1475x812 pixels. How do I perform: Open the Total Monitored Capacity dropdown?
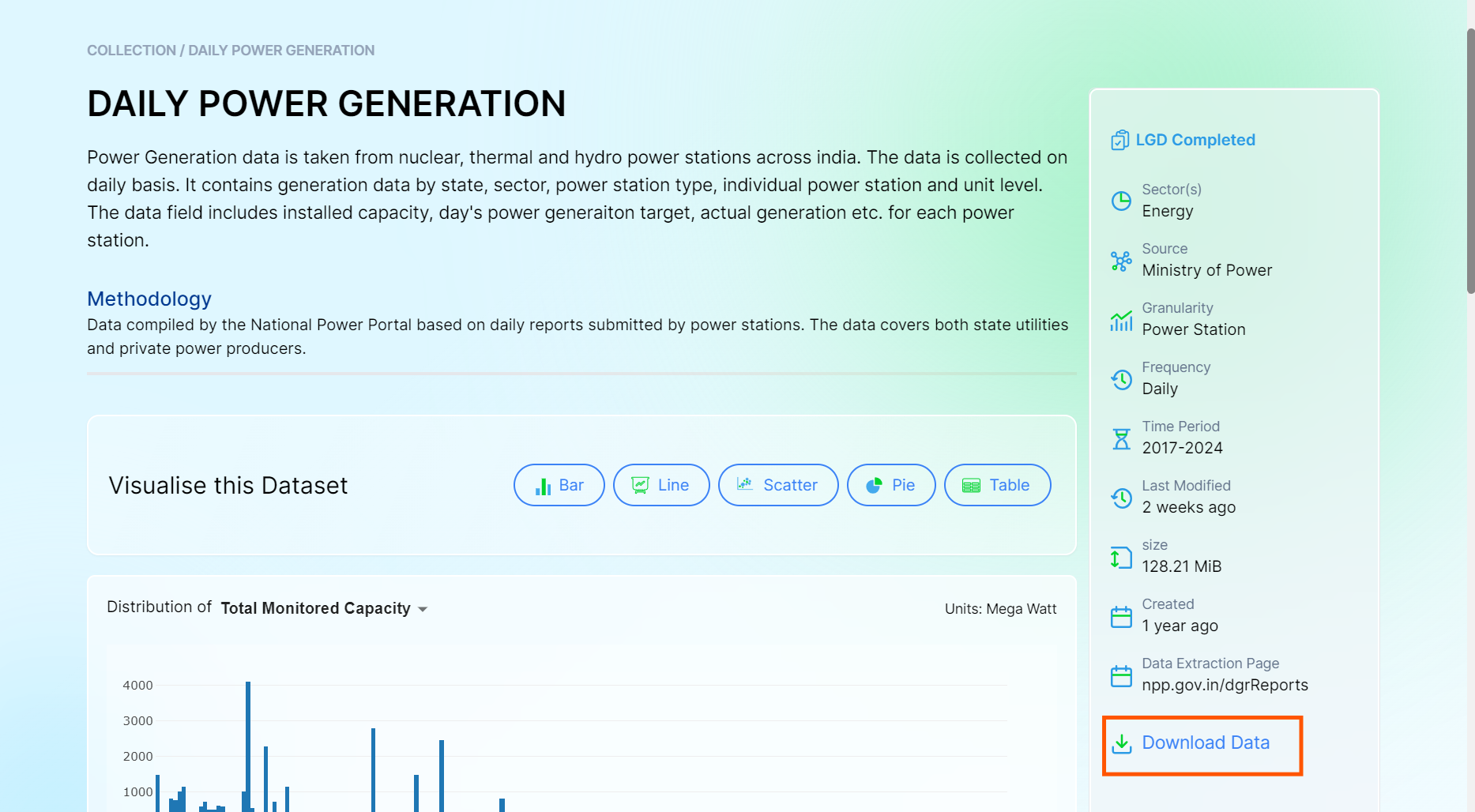pyautogui.click(x=324, y=608)
